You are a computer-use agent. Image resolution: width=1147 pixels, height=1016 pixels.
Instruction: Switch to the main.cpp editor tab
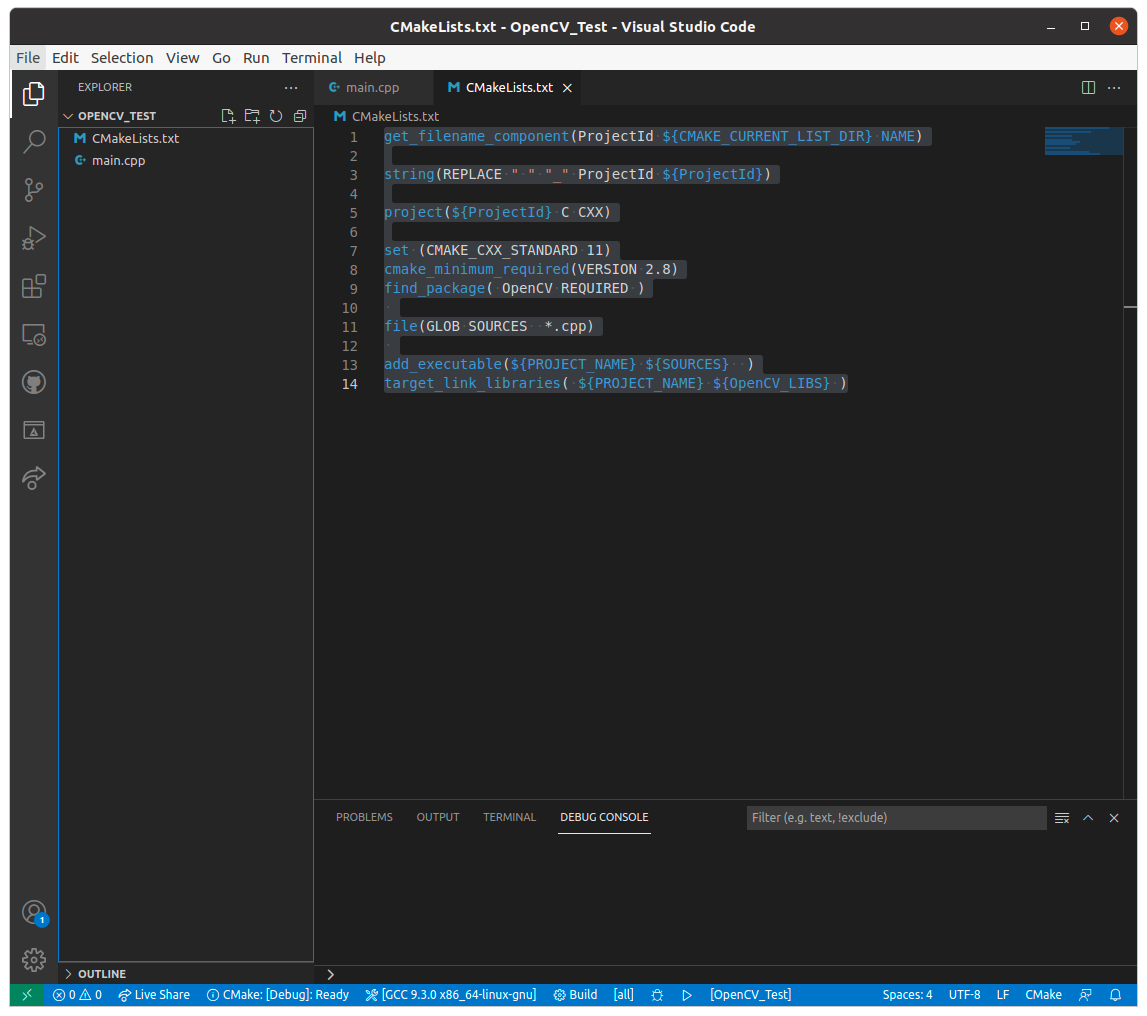tap(372, 88)
